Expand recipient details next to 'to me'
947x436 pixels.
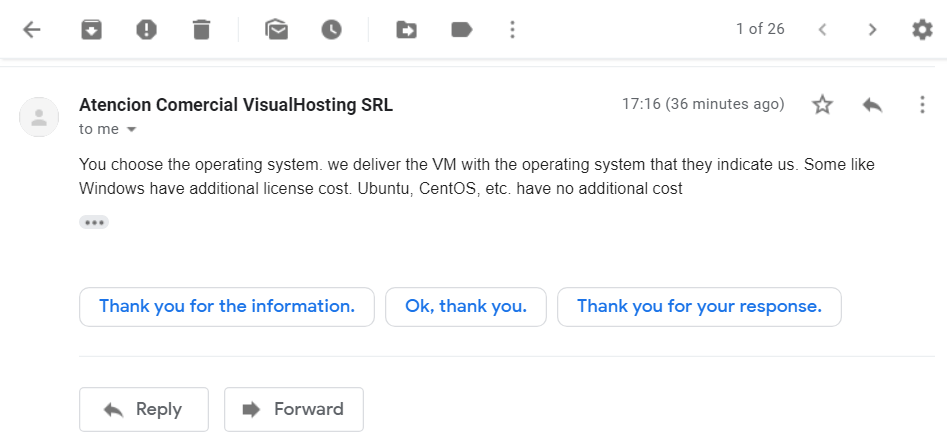[132, 129]
